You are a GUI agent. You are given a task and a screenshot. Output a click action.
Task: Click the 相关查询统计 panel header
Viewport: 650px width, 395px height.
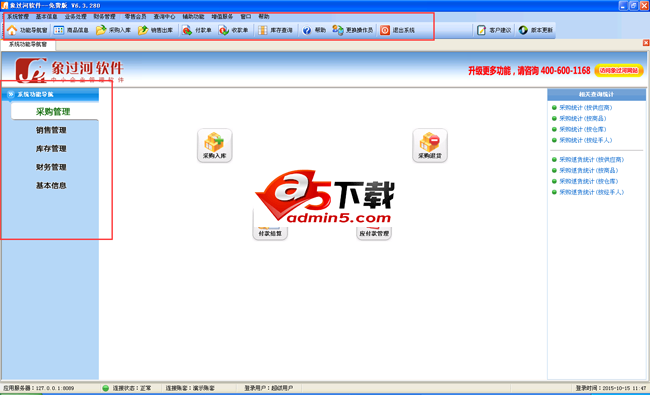click(x=597, y=95)
